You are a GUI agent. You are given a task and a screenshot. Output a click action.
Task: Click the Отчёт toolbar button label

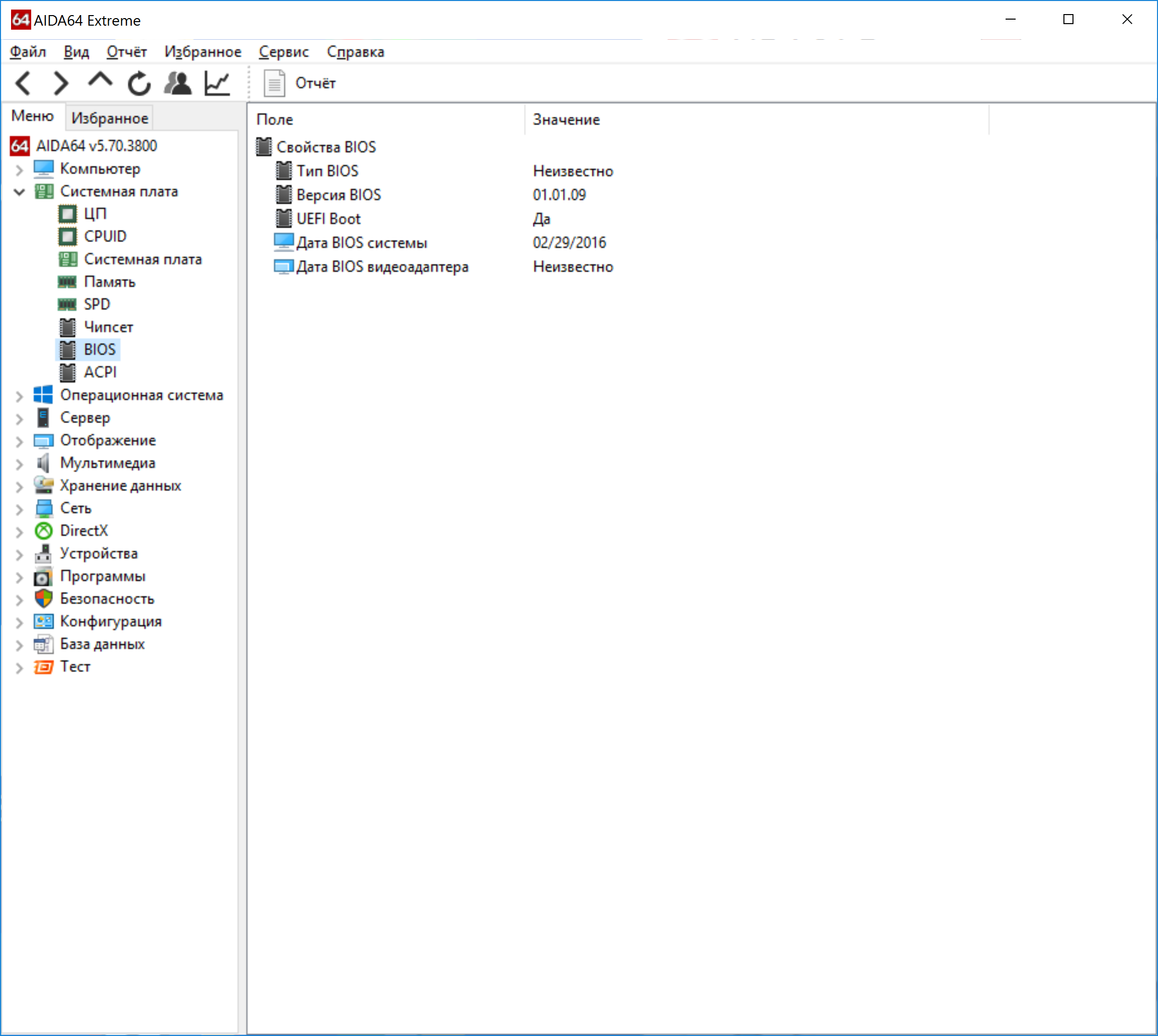pyautogui.click(x=315, y=83)
